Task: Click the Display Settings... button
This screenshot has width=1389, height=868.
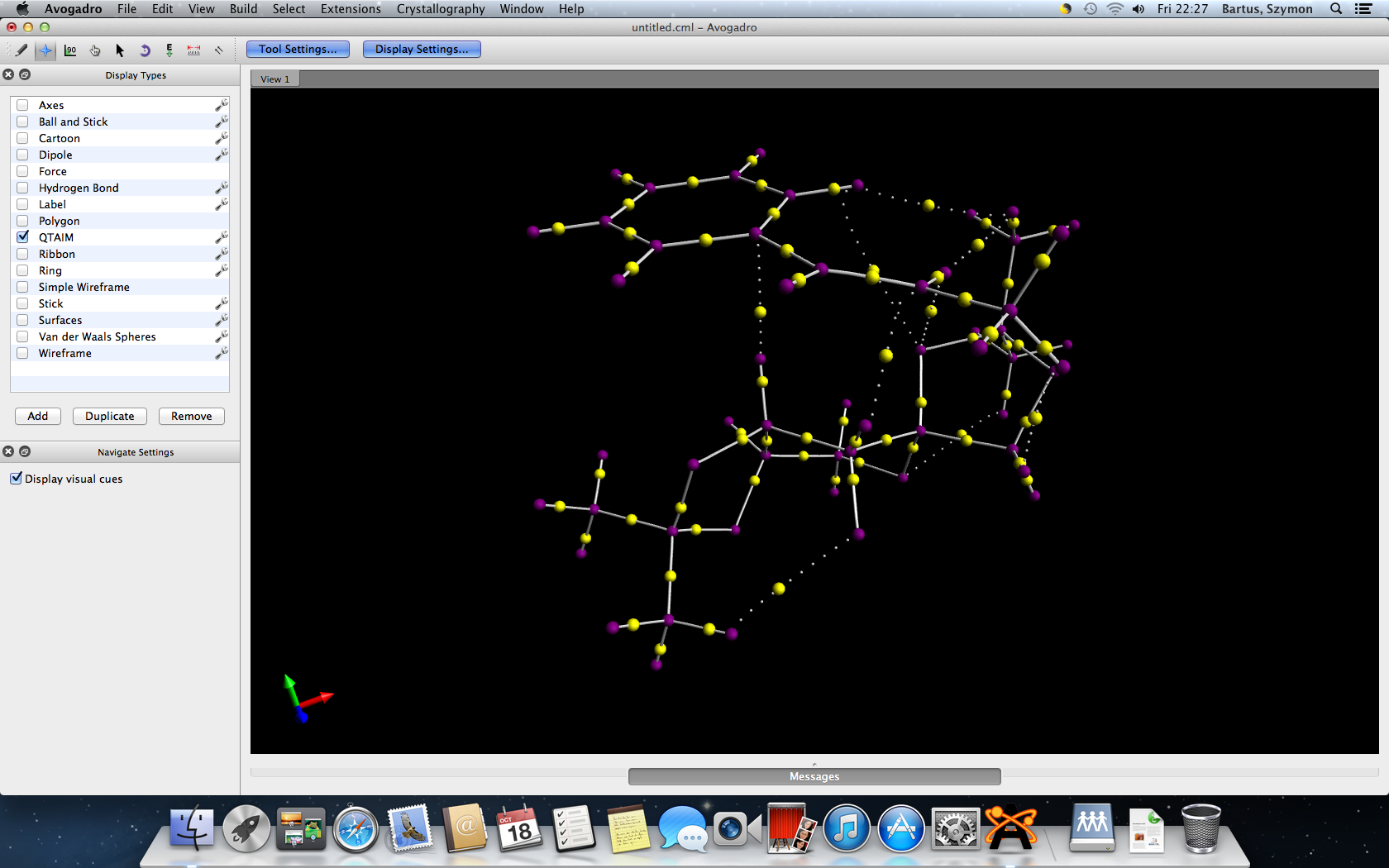Action: coord(422,50)
